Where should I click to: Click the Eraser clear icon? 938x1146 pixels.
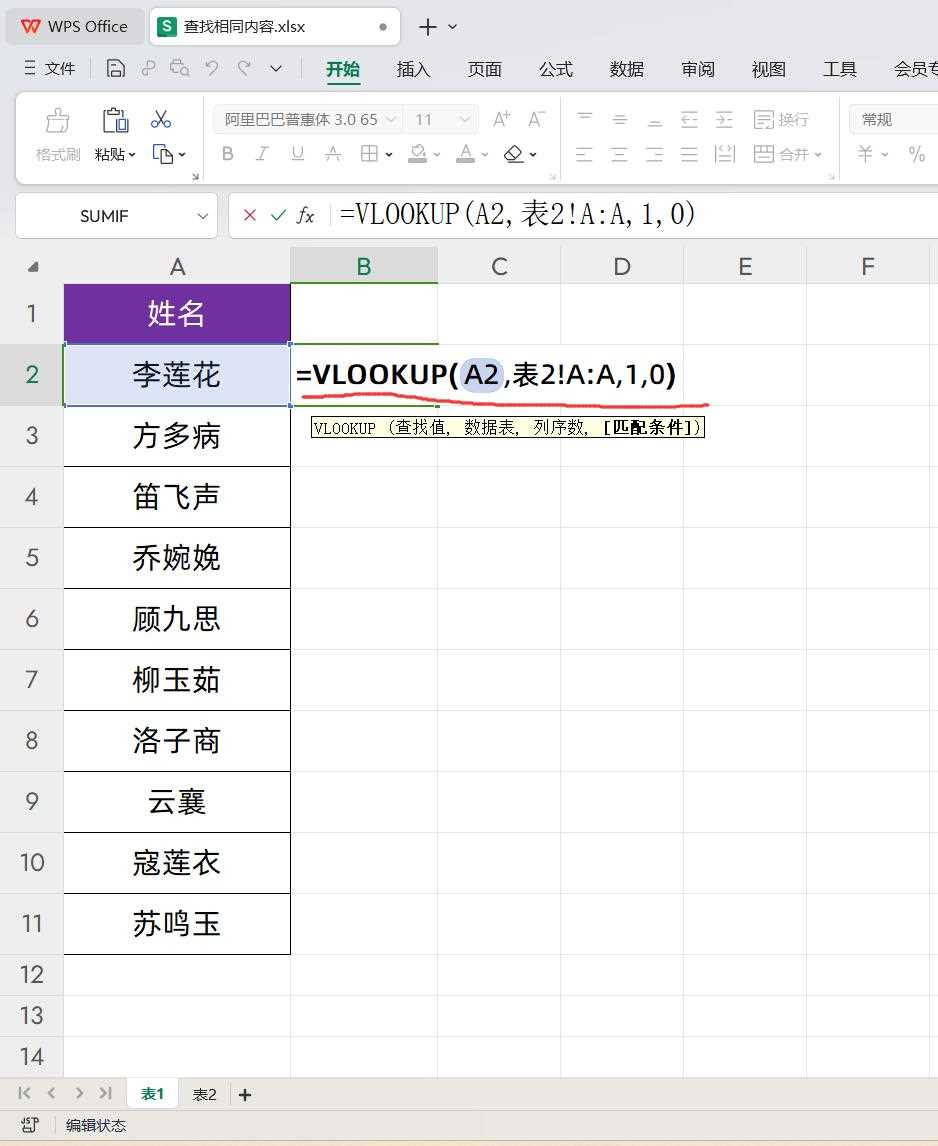coord(513,153)
